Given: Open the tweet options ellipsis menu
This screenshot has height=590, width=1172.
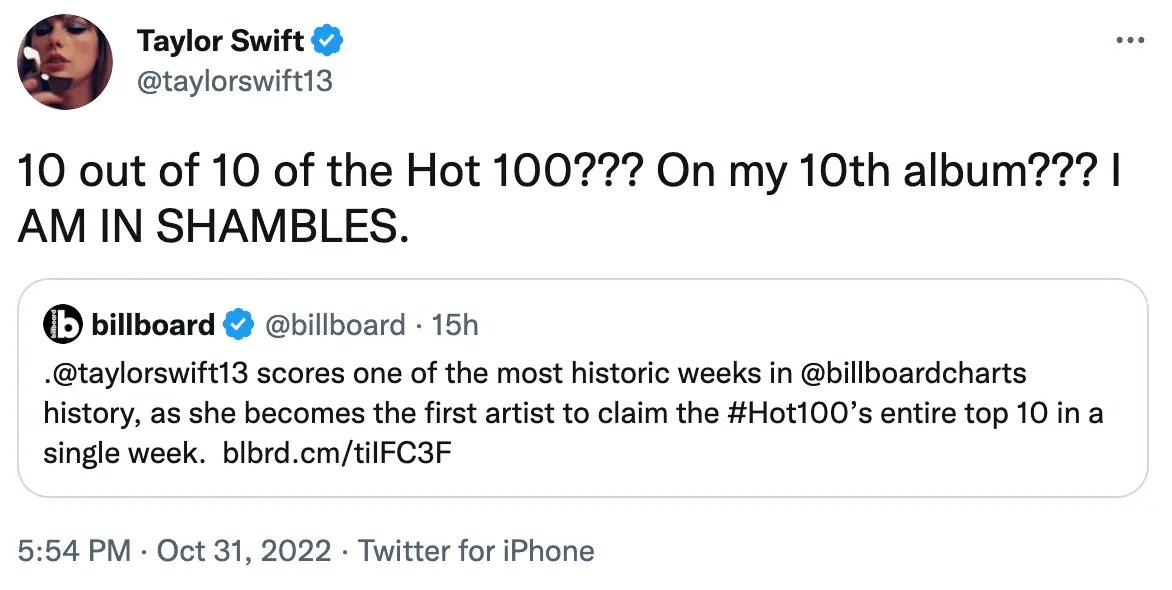Looking at the screenshot, I should click(x=1130, y=40).
